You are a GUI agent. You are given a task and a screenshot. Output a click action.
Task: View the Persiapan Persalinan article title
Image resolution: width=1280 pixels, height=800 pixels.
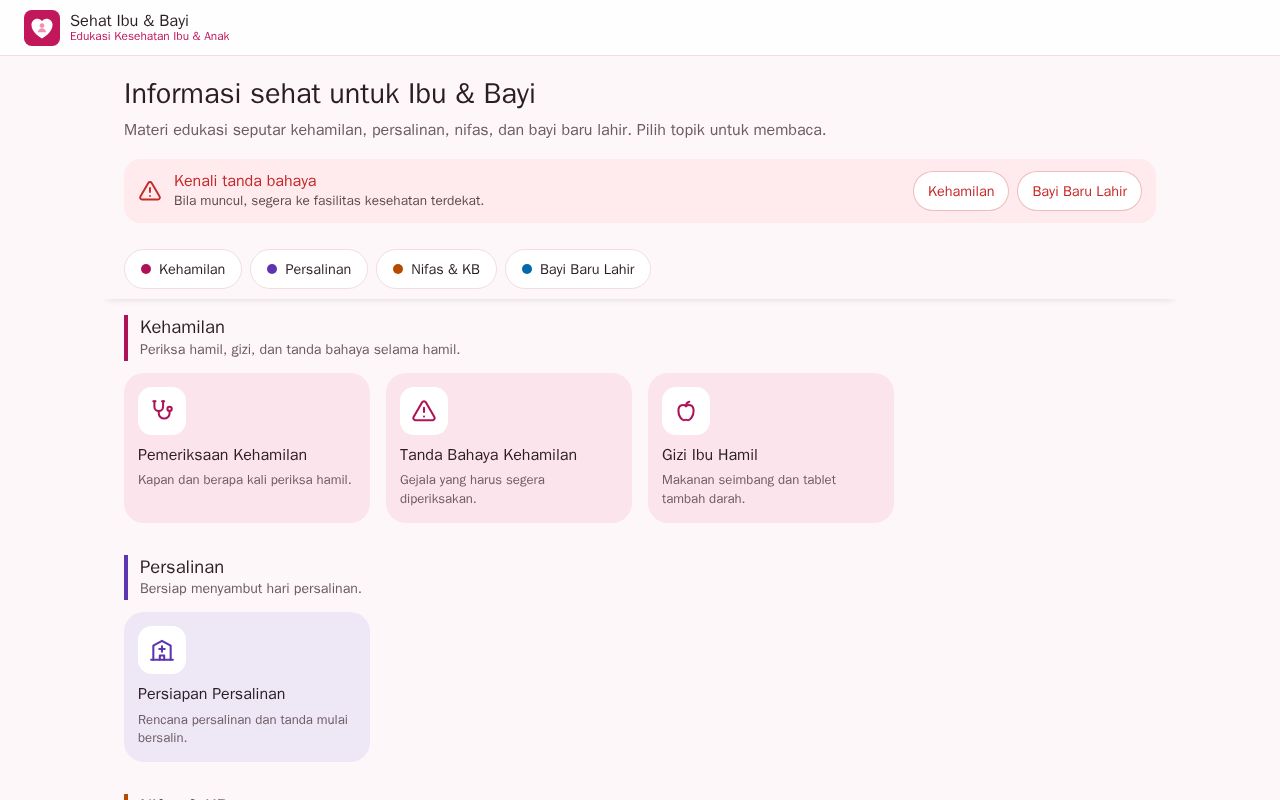pos(212,694)
